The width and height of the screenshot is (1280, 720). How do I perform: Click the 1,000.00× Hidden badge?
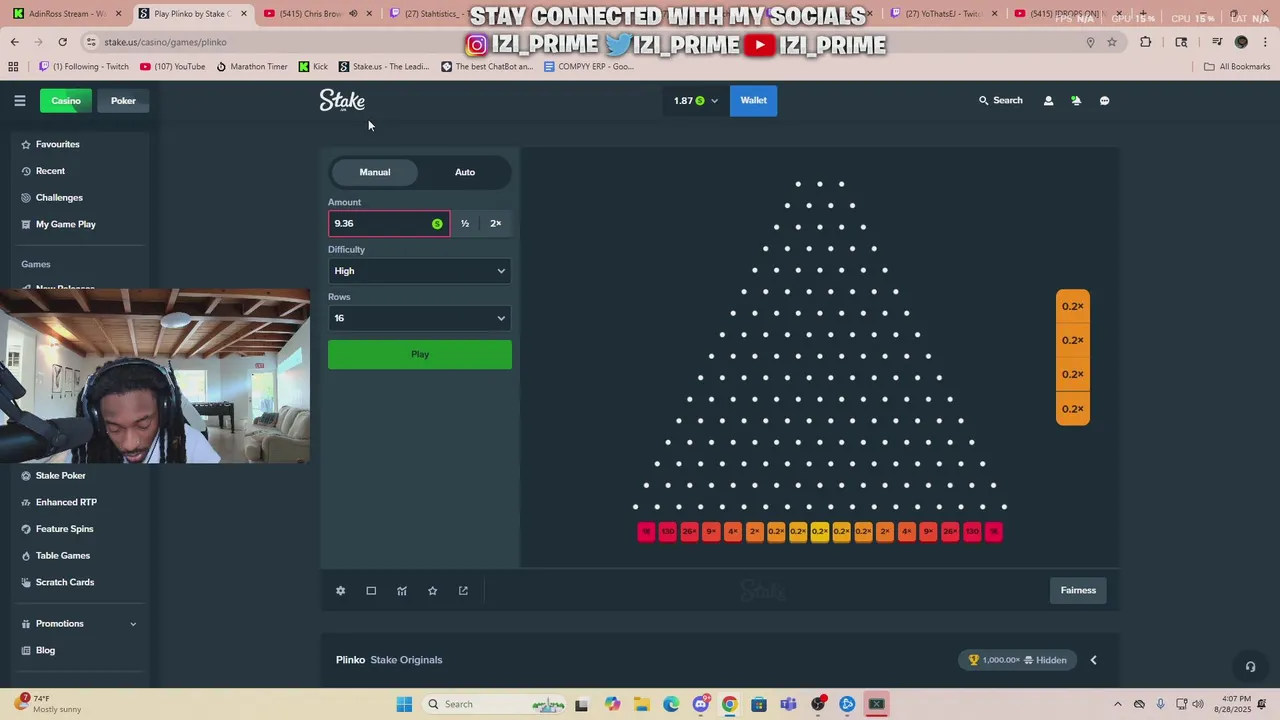coord(1018,660)
